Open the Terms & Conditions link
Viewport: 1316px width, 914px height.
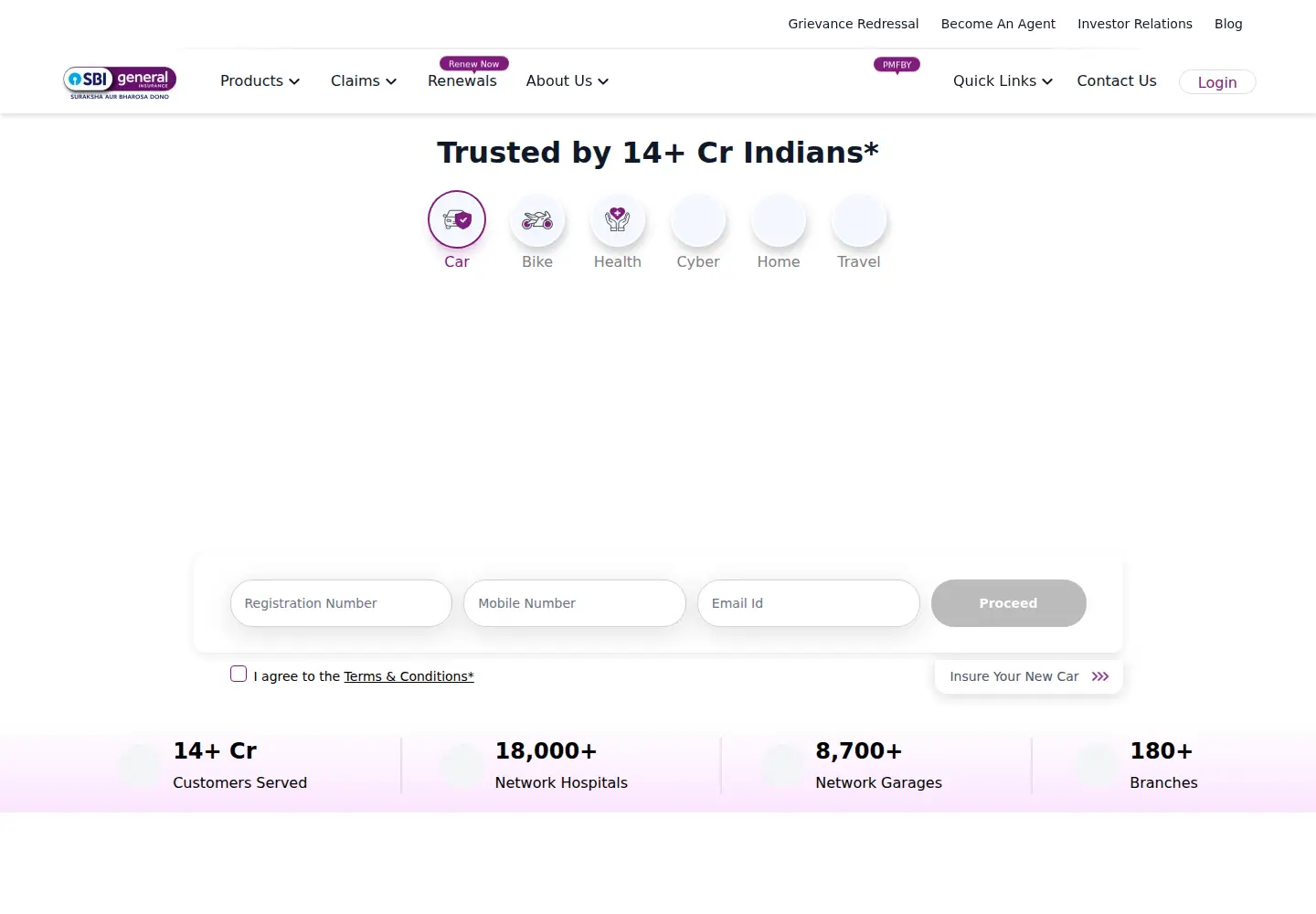pos(409,676)
